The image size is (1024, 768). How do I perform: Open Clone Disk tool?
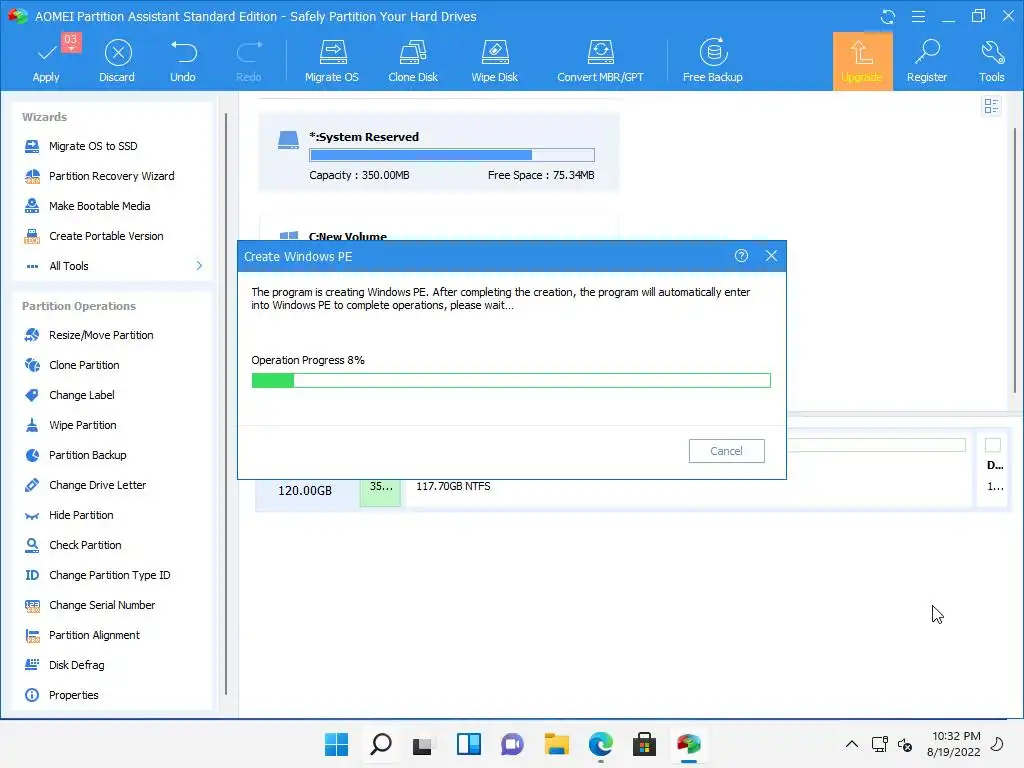[x=413, y=60]
